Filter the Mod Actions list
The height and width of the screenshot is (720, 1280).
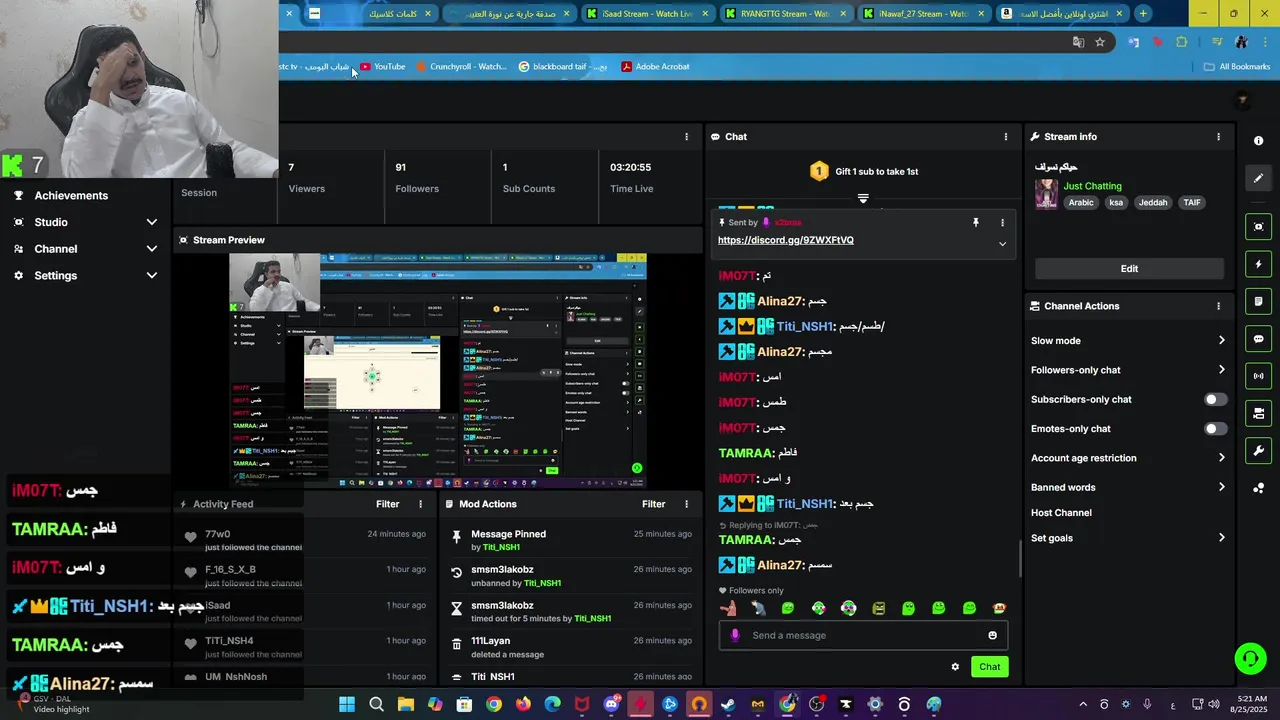[653, 504]
